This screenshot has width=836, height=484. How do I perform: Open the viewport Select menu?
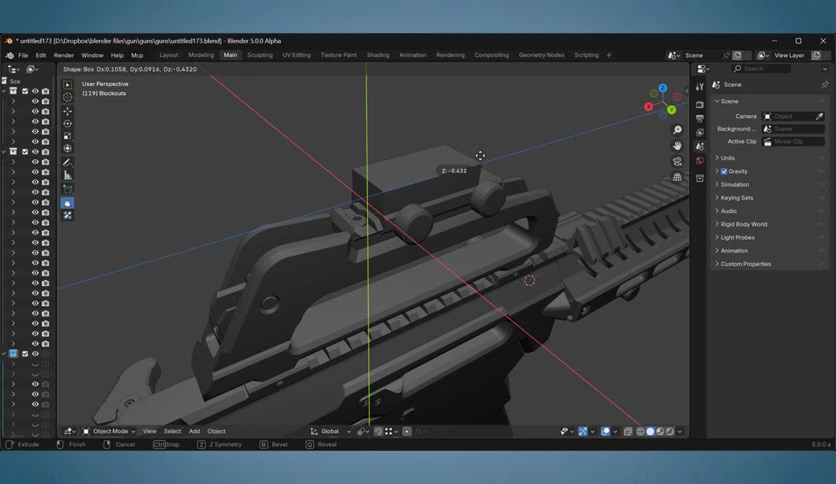click(172, 431)
